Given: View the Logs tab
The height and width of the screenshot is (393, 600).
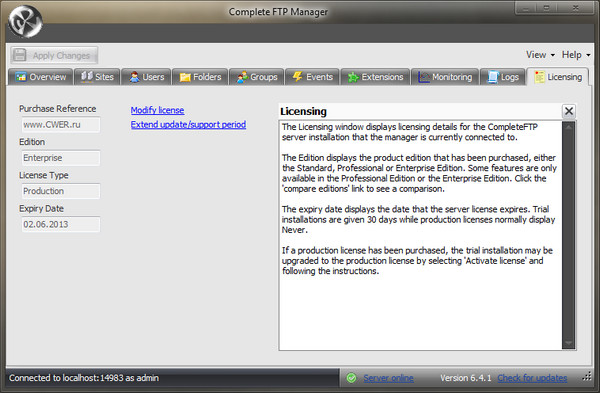Looking at the screenshot, I should (x=502, y=77).
